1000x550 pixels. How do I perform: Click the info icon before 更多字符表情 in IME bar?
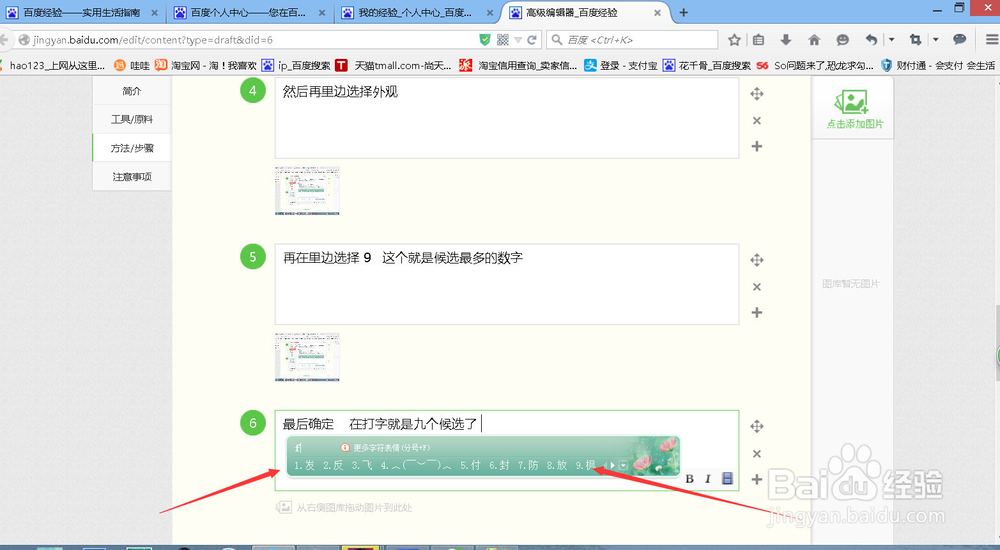tap(345, 447)
